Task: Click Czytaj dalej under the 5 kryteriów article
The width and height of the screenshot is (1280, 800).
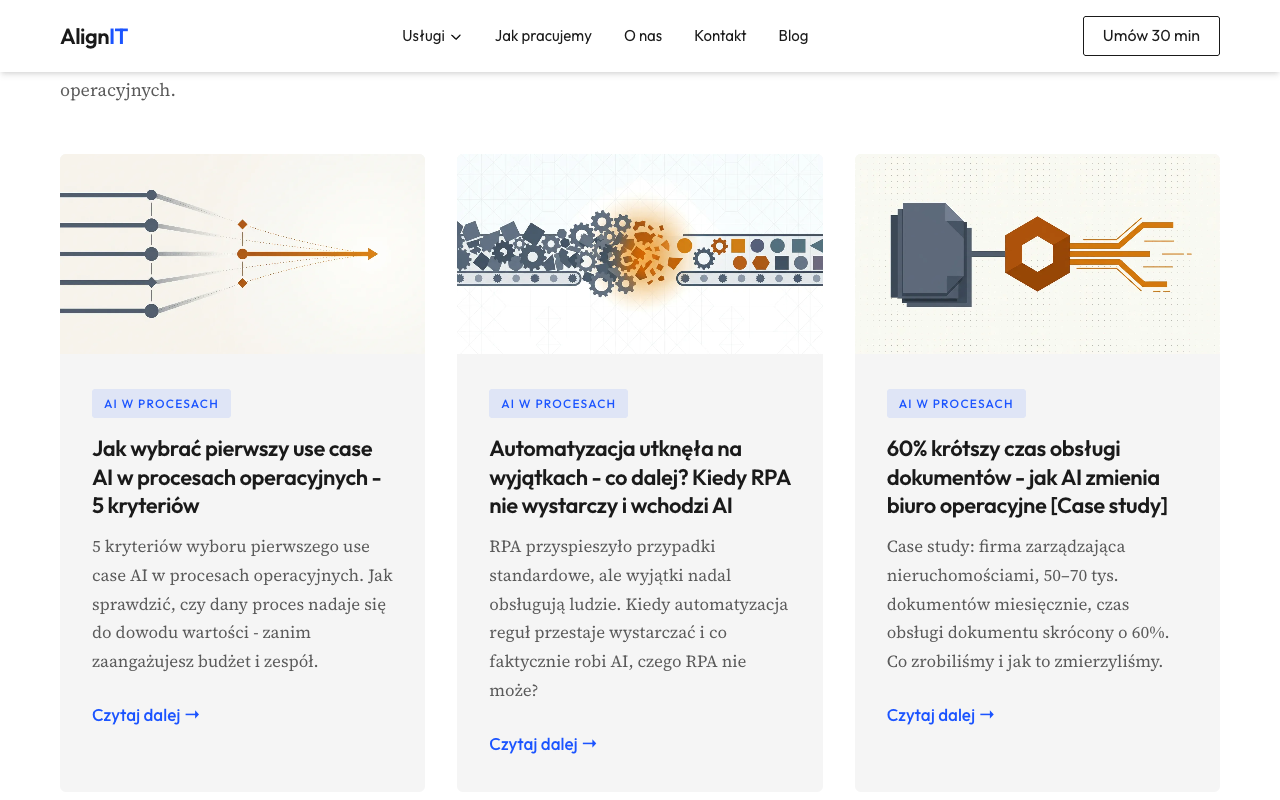Action: pos(146,715)
